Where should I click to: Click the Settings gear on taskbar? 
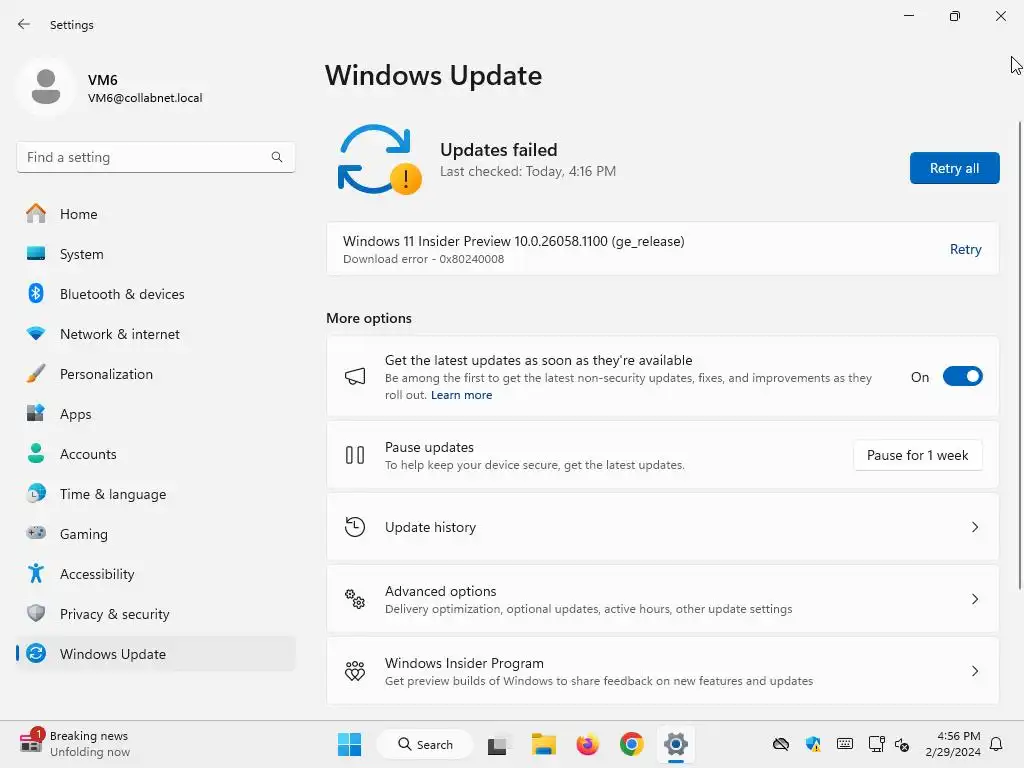coord(676,744)
